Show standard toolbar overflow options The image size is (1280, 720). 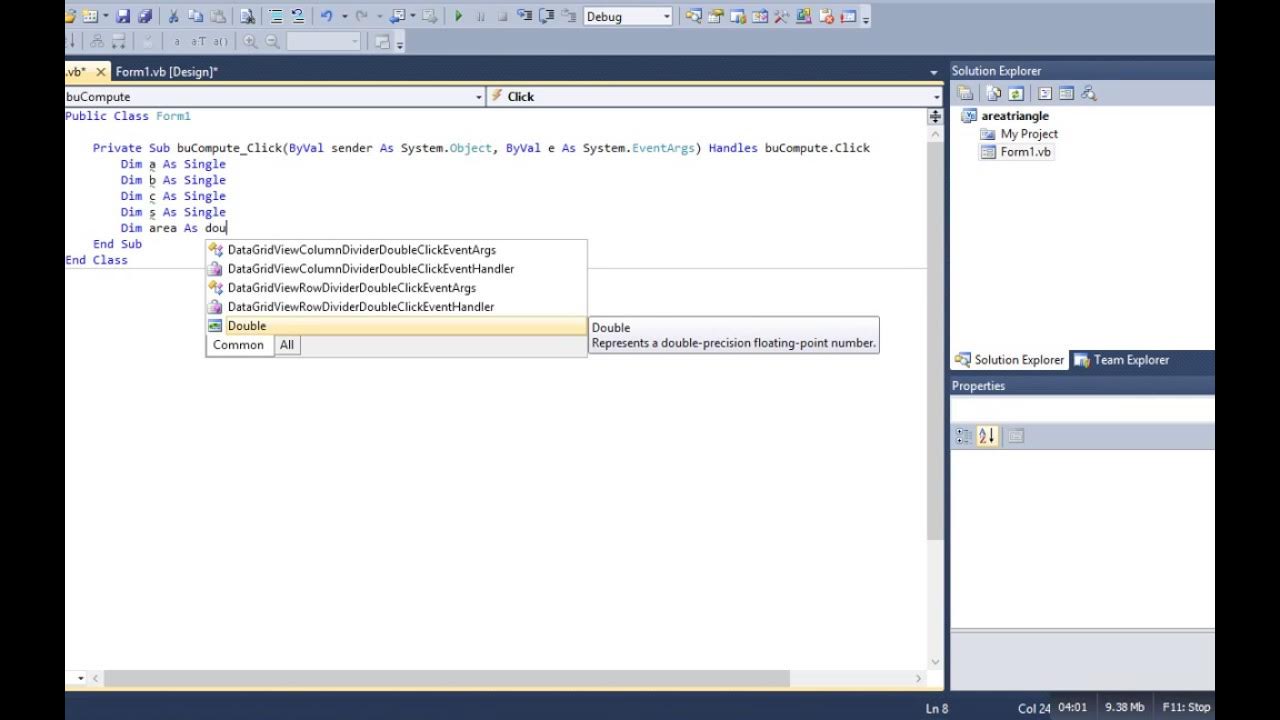(865, 18)
